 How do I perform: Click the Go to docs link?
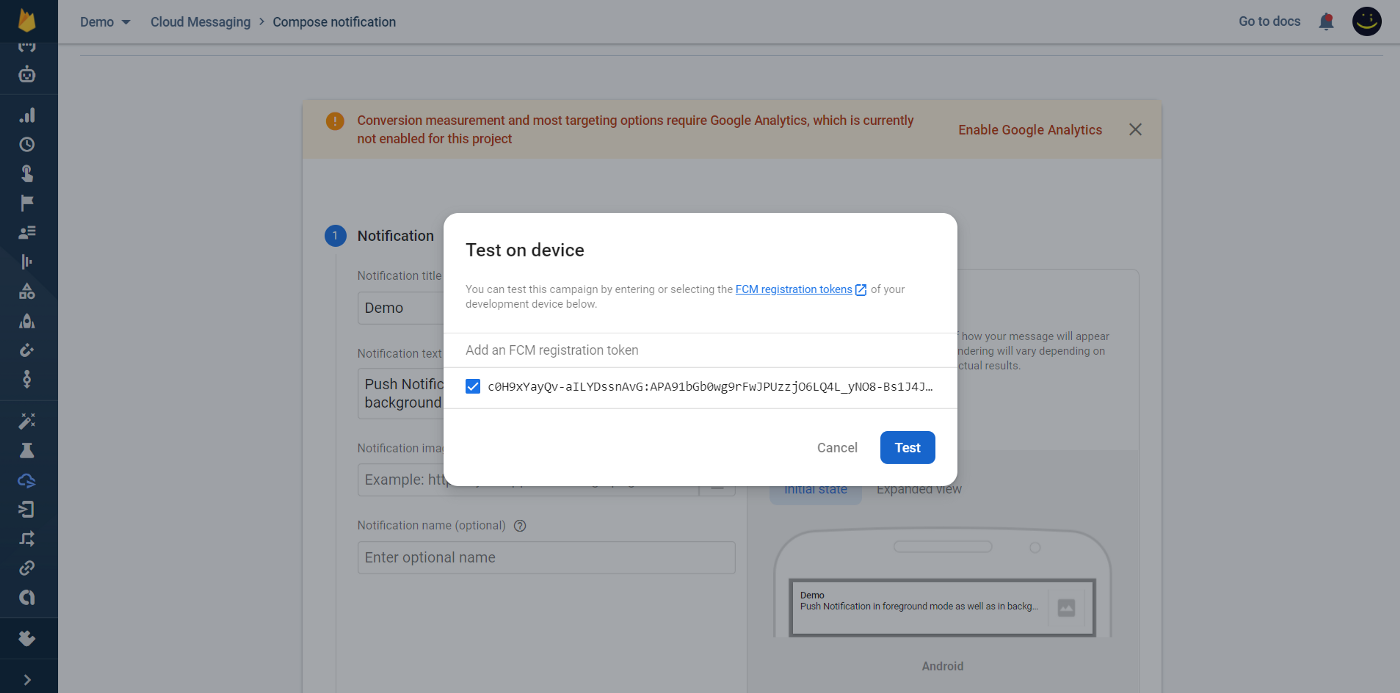tap(1269, 21)
